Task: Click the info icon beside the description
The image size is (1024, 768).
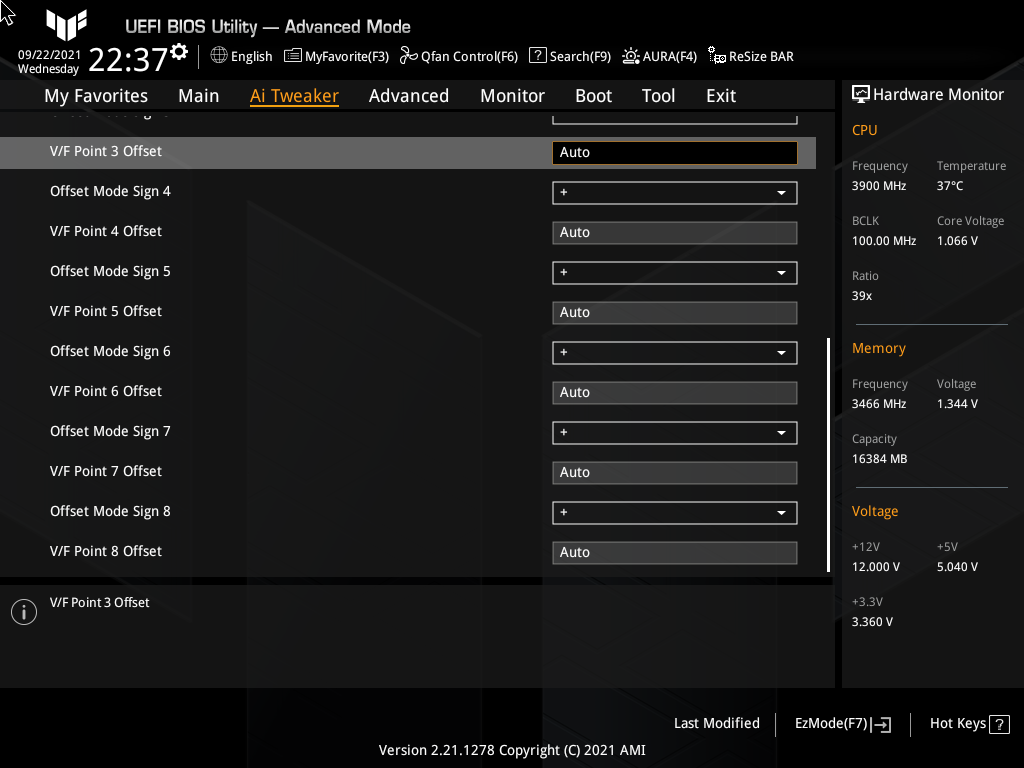Action: click(x=24, y=612)
